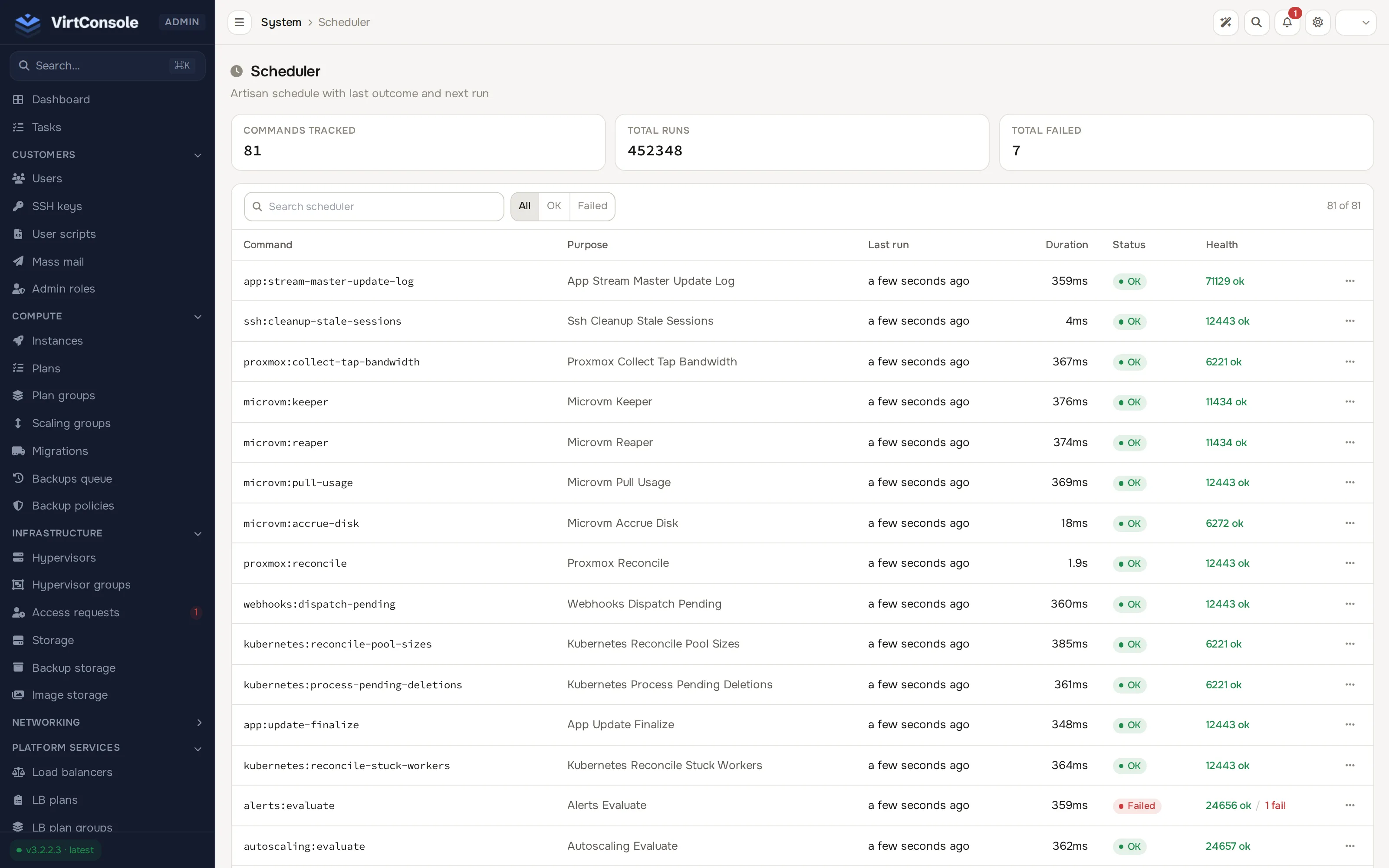The width and height of the screenshot is (1389, 868).
Task: Open the row menu for proxmox:reconcile
Action: 1350,563
